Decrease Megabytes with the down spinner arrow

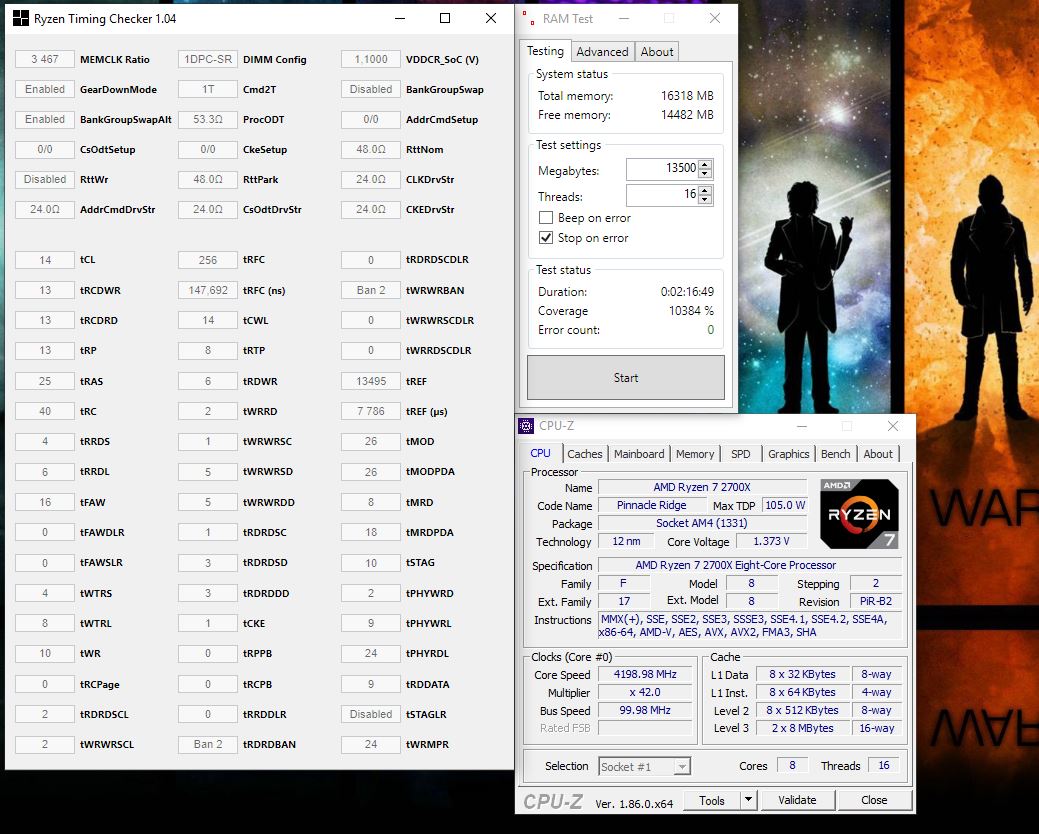point(705,174)
